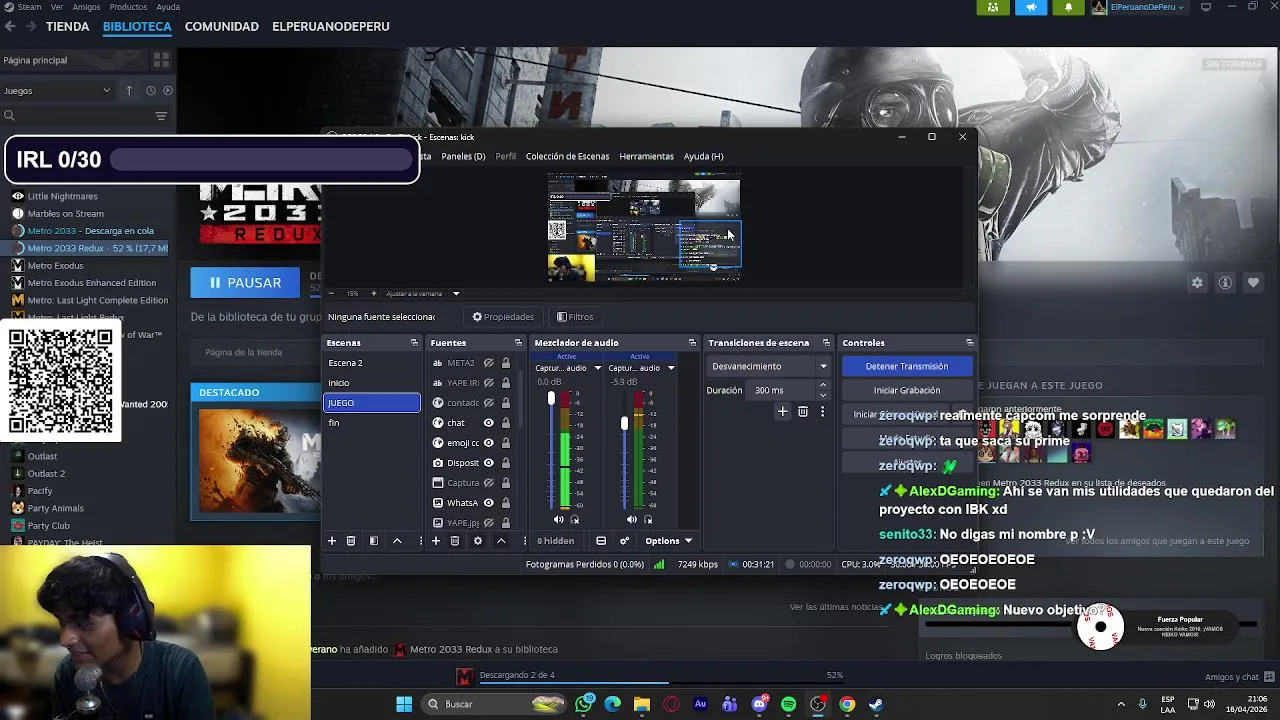Viewport: 1280px width, 720px height.
Task: Open advanced audio properties gears icon
Action: 624,541
